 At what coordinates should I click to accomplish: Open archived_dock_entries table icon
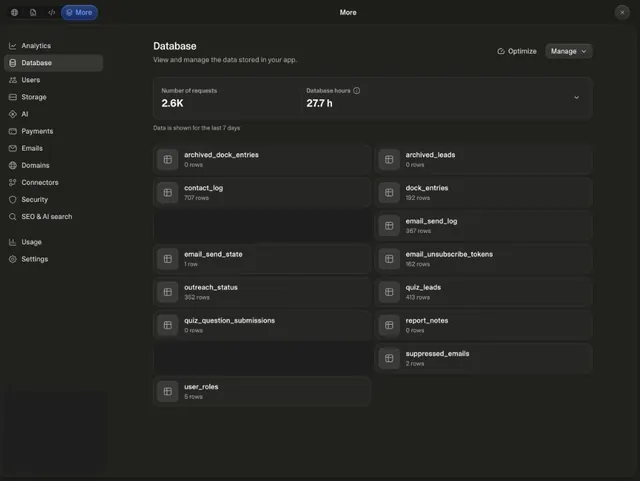[x=168, y=159]
